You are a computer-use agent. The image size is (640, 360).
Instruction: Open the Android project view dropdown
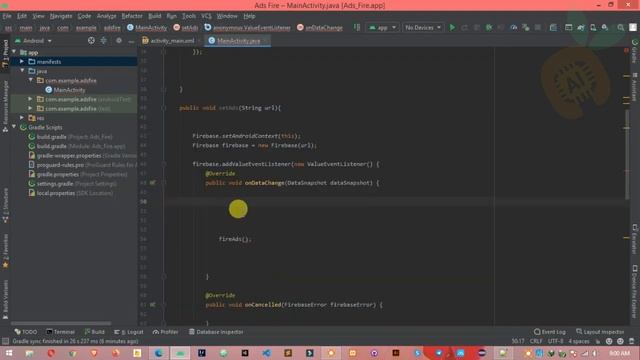point(33,41)
